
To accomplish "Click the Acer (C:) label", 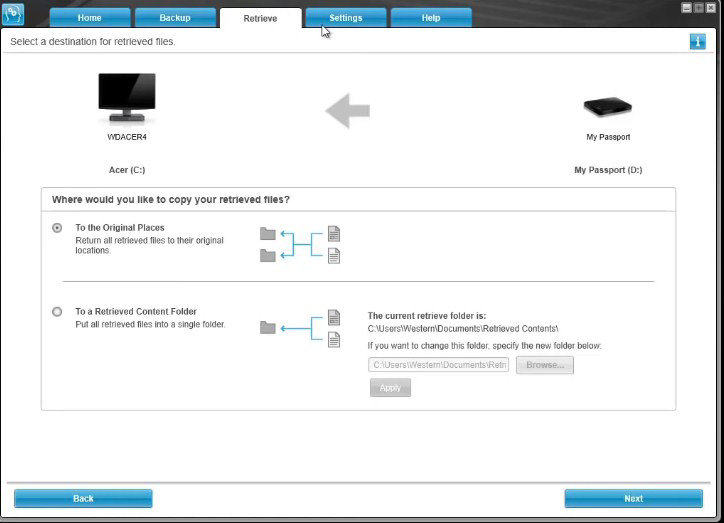I will [x=127, y=170].
